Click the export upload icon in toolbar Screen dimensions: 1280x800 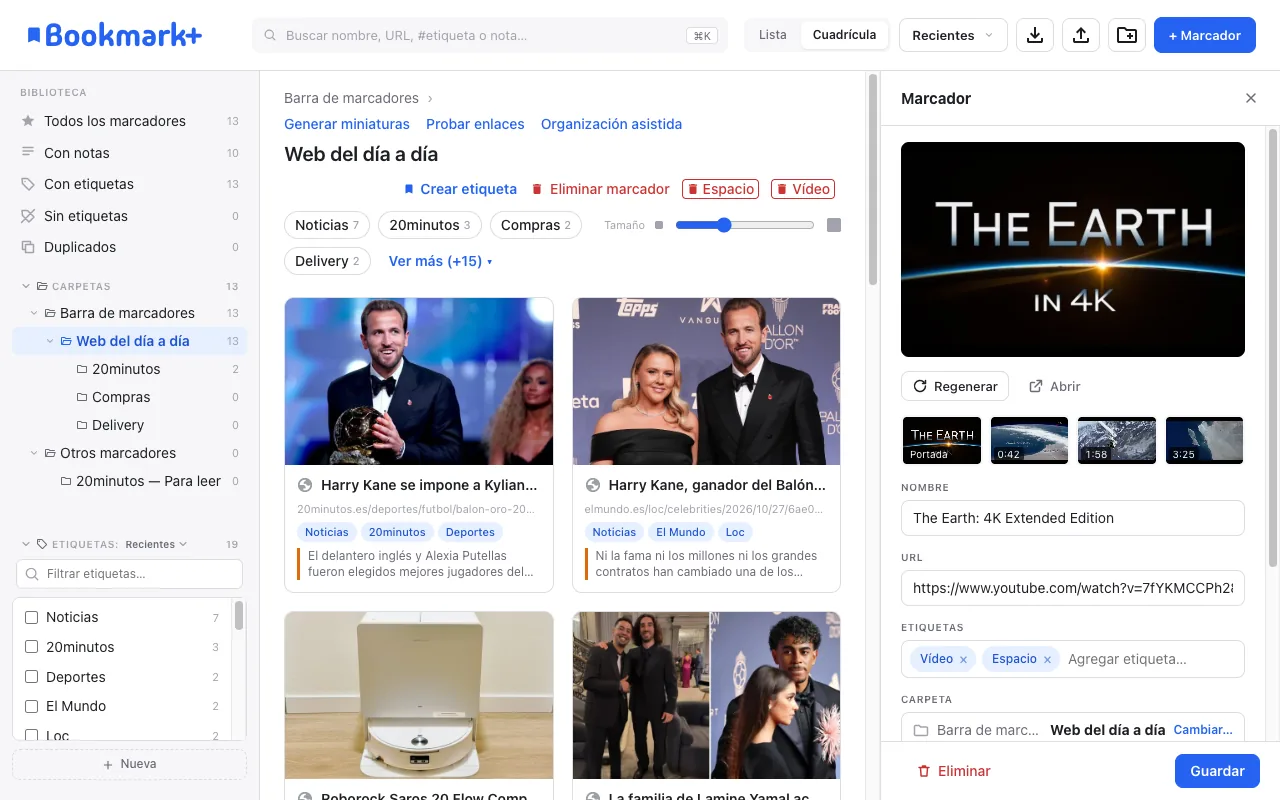pos(1081,35)
